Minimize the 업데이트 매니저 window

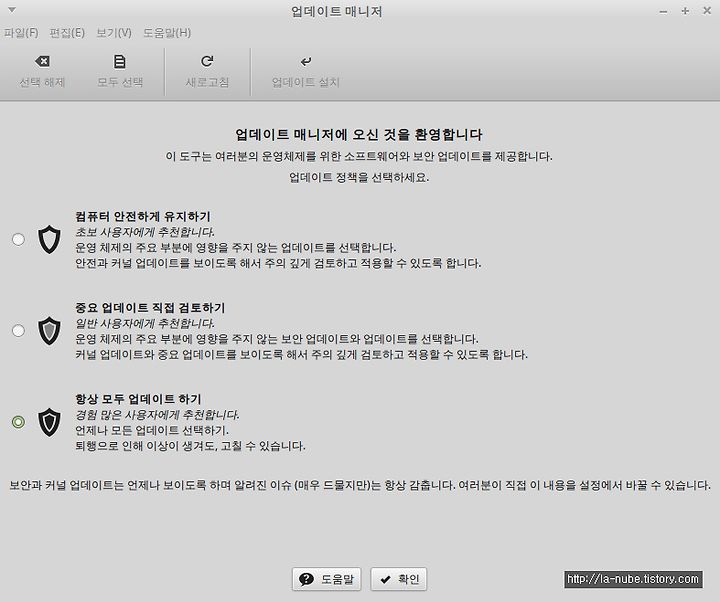(x=663, y=11)
